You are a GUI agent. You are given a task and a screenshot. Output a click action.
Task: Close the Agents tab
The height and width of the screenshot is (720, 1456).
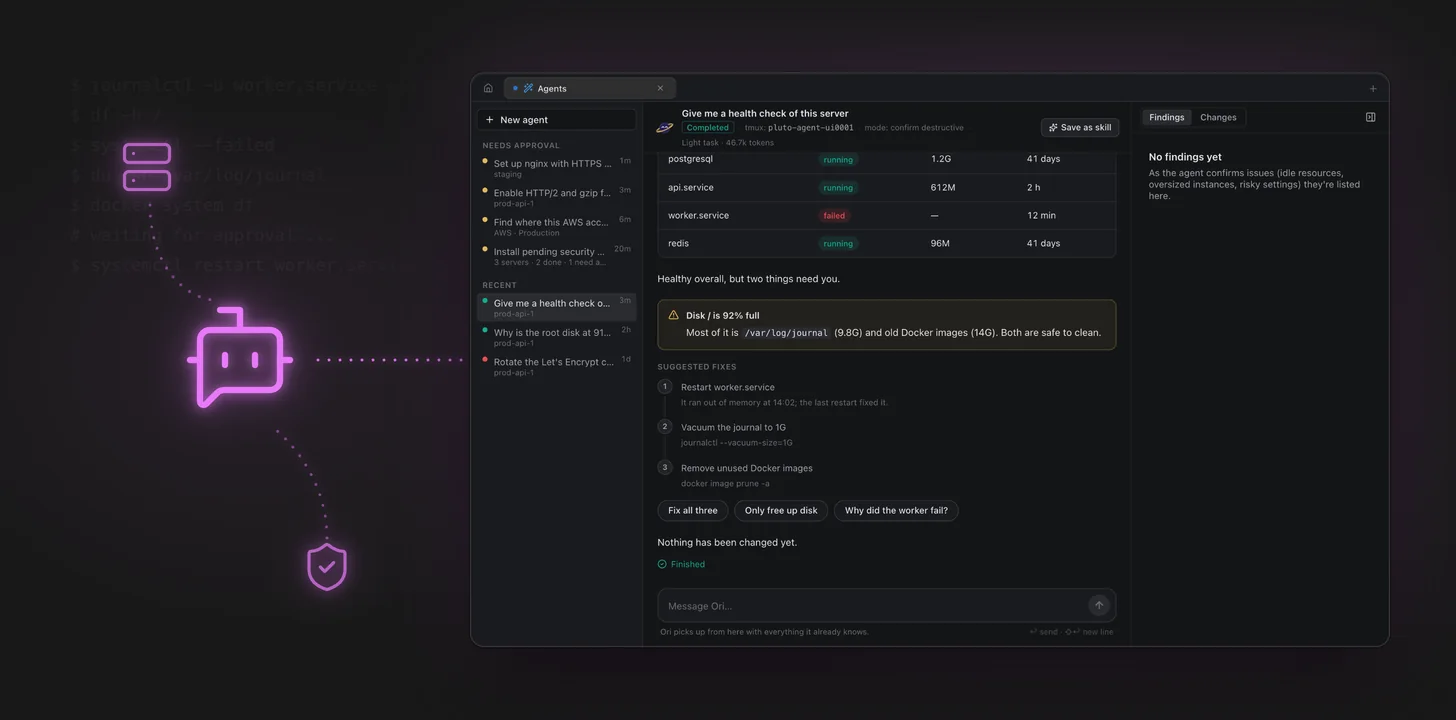click(660, 88)
